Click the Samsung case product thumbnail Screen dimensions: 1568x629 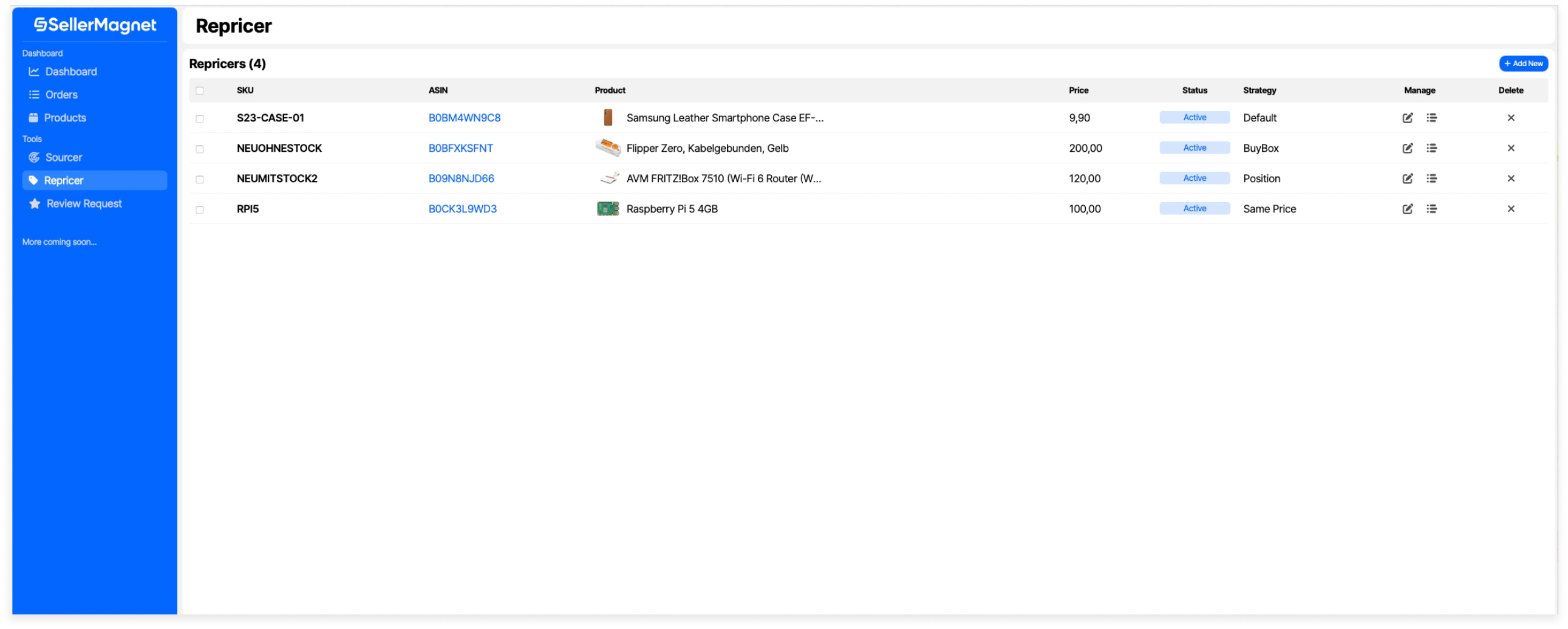(x=607, y=117)
